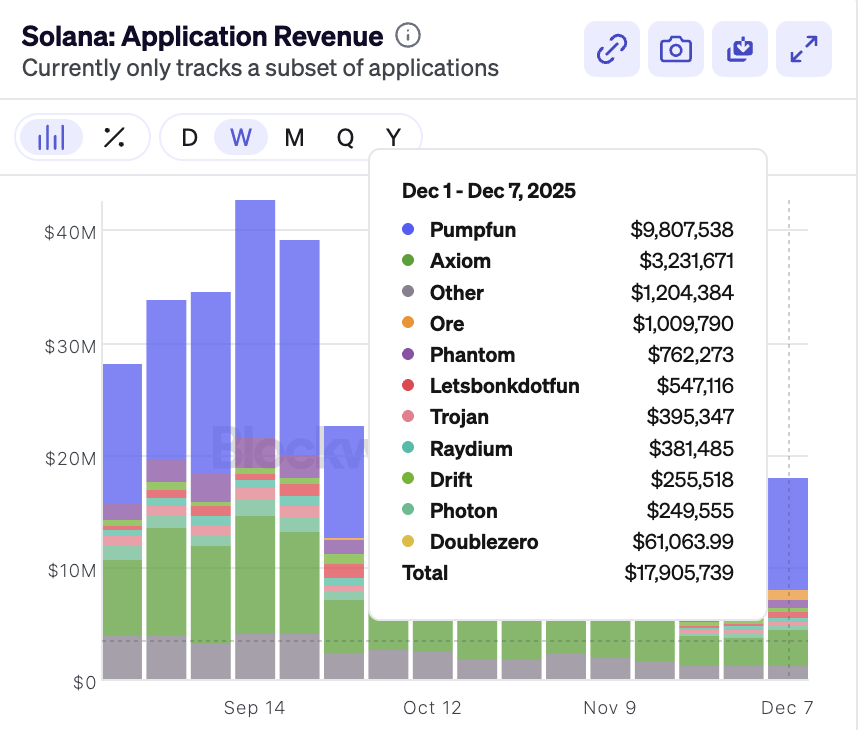Click the Axiom green legend dot
Image resolution: width=866 pixels, height=730 pixels.
click(x=408, y=260)
